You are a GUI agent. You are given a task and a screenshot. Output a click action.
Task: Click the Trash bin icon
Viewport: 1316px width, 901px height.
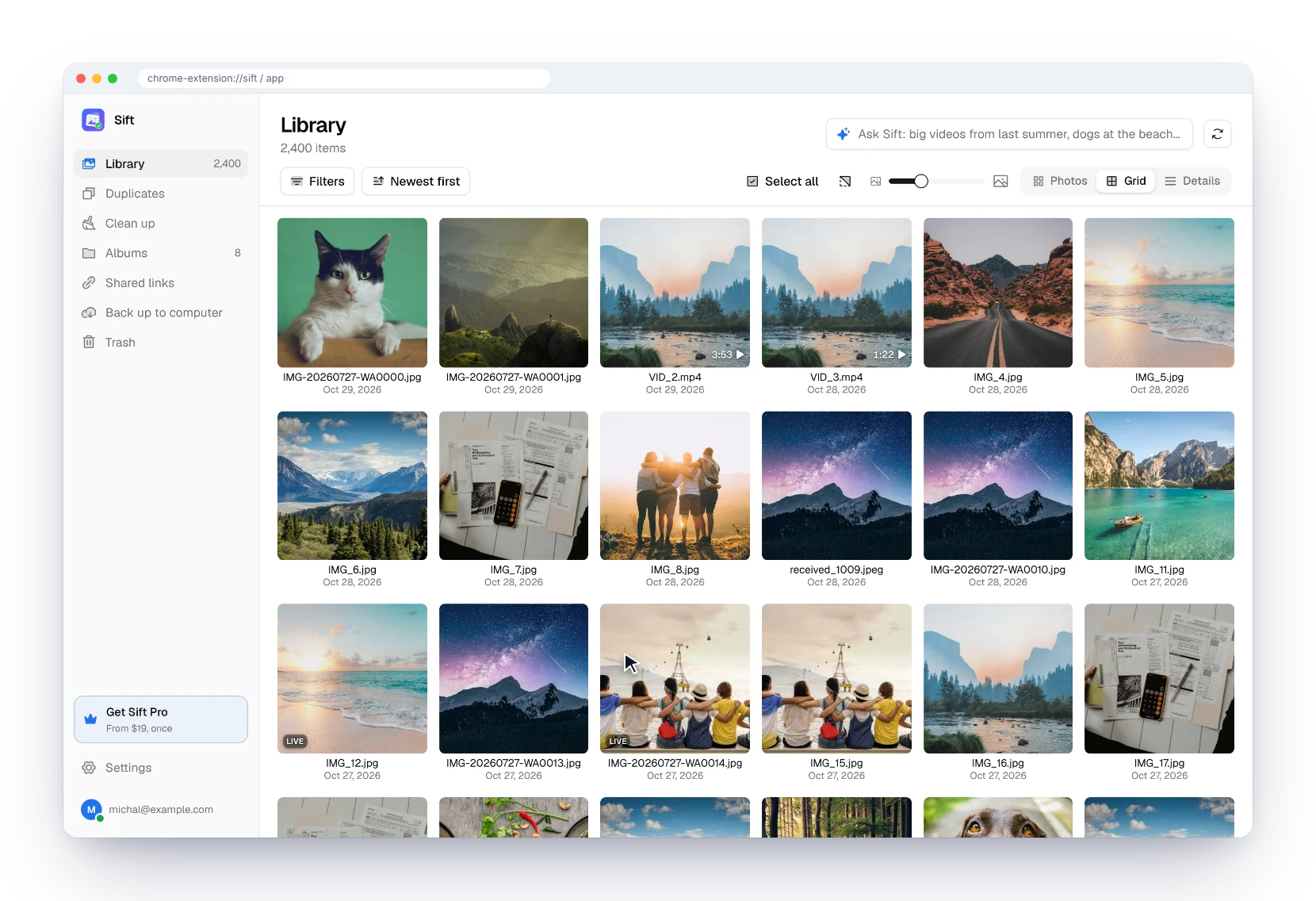click(x=89, y=342)
